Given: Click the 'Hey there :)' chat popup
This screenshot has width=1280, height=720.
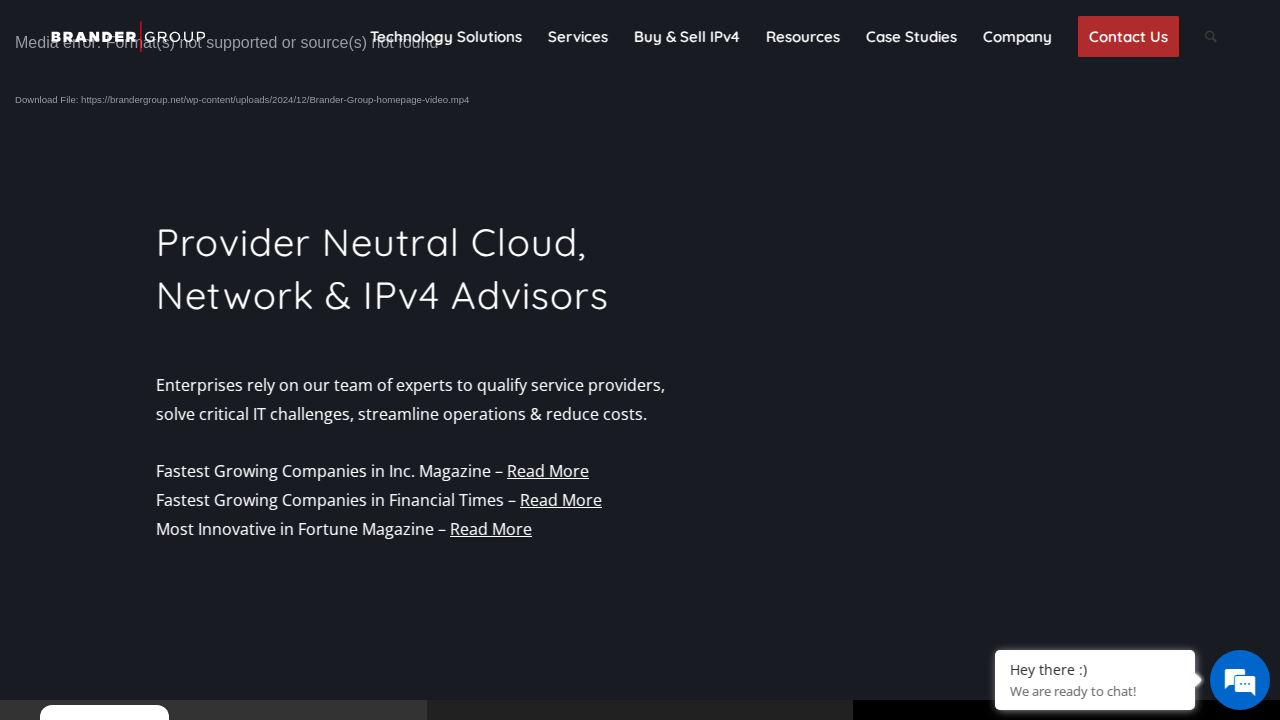Looking at the screenshot, I should (1095, 680).
